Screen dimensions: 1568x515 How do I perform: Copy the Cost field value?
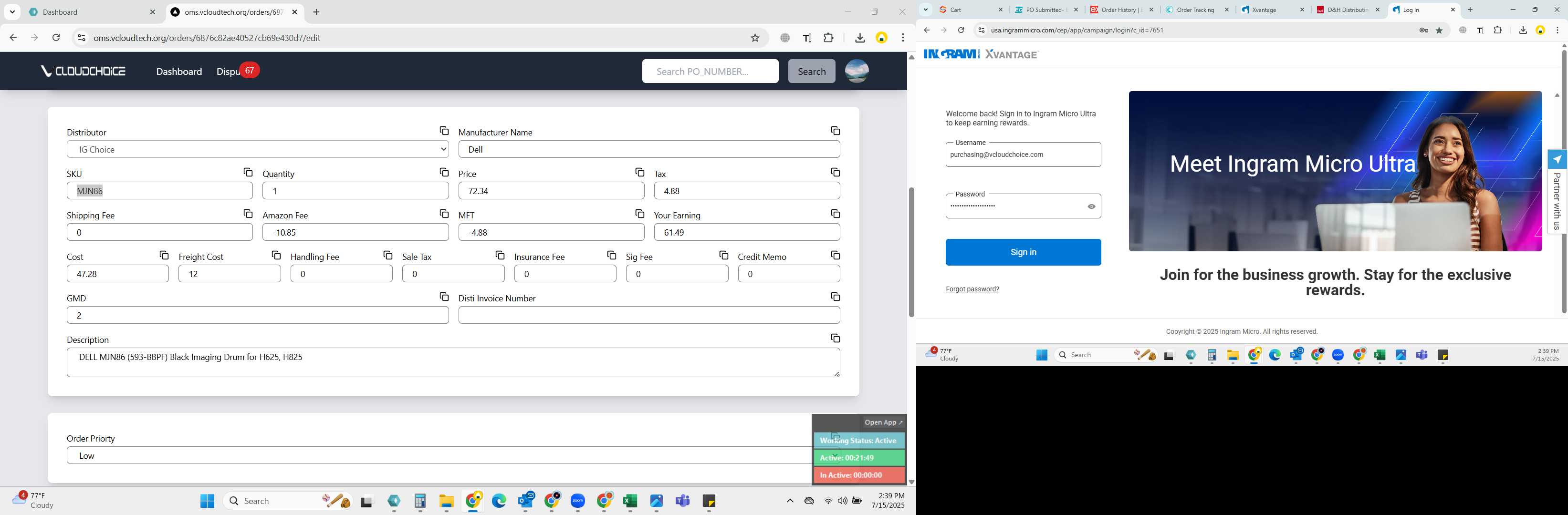[x=164, y=255]
